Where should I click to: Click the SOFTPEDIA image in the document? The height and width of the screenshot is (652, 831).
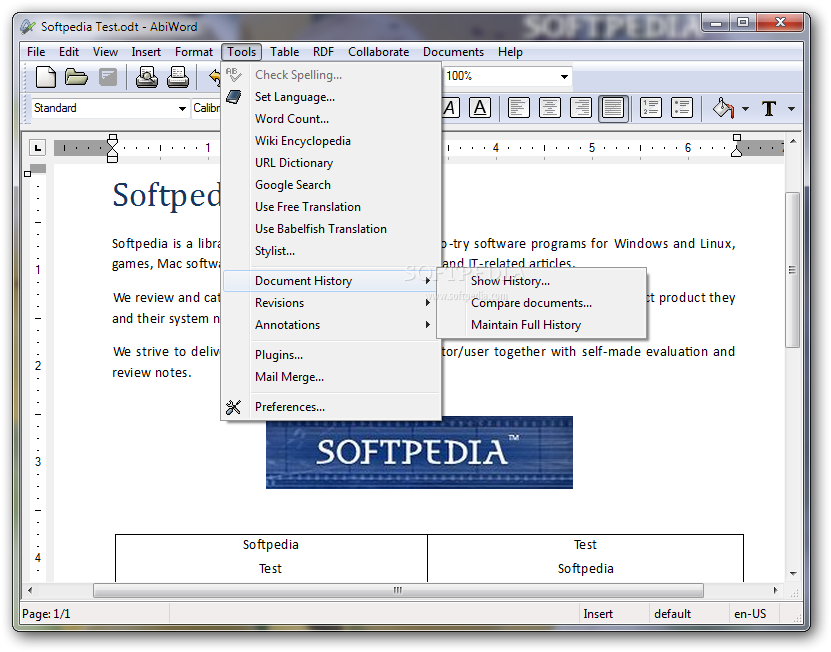pos(419,453)
